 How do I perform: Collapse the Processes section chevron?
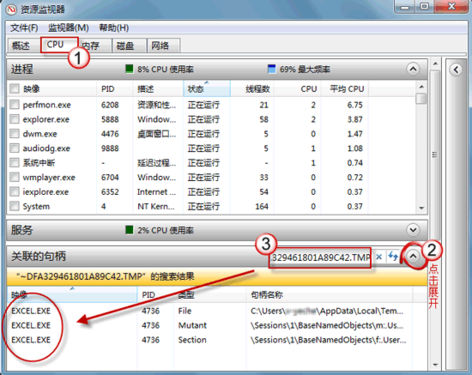[x=413, y=69]
